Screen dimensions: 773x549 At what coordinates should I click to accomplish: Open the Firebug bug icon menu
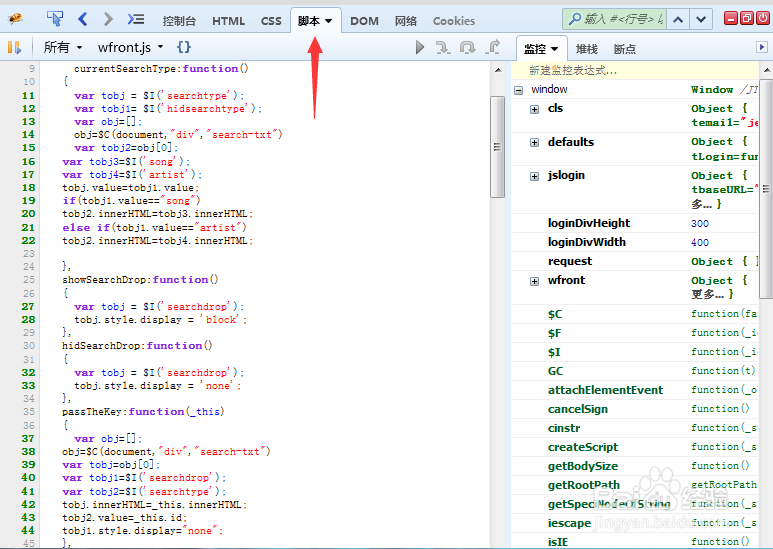click(x=15, y=20)
